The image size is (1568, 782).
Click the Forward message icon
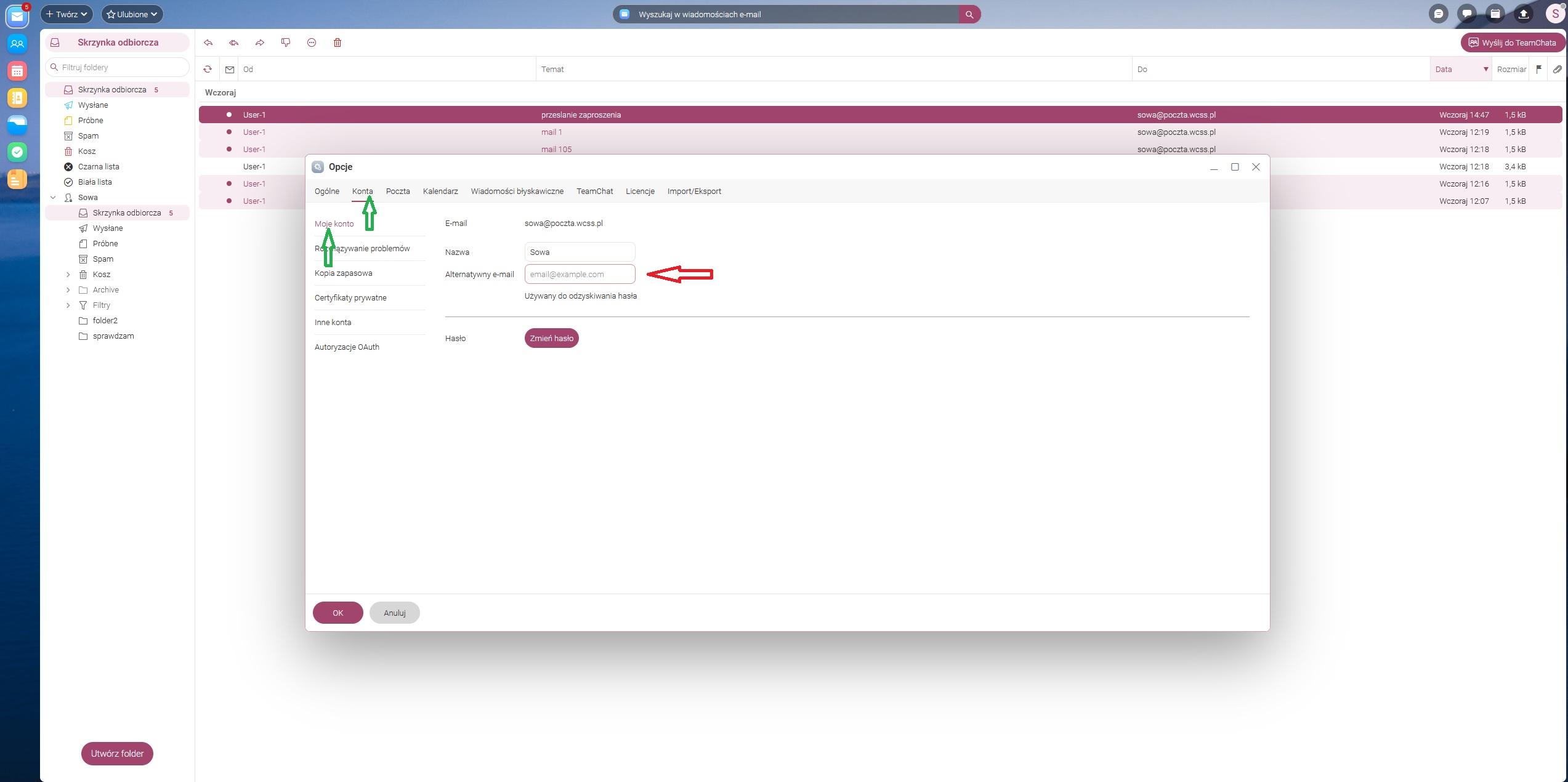tap(260, 42)
